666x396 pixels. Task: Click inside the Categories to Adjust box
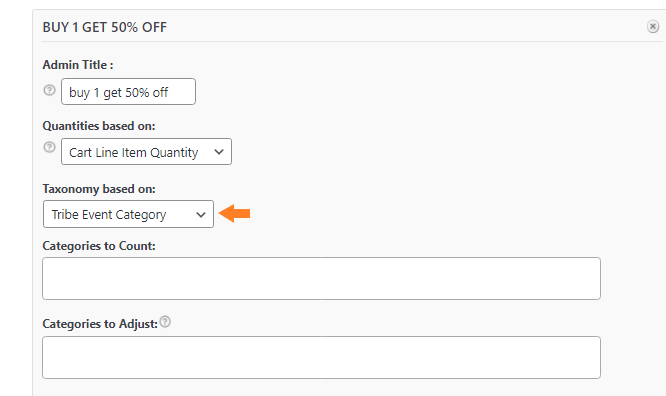(x=322, y=357)
